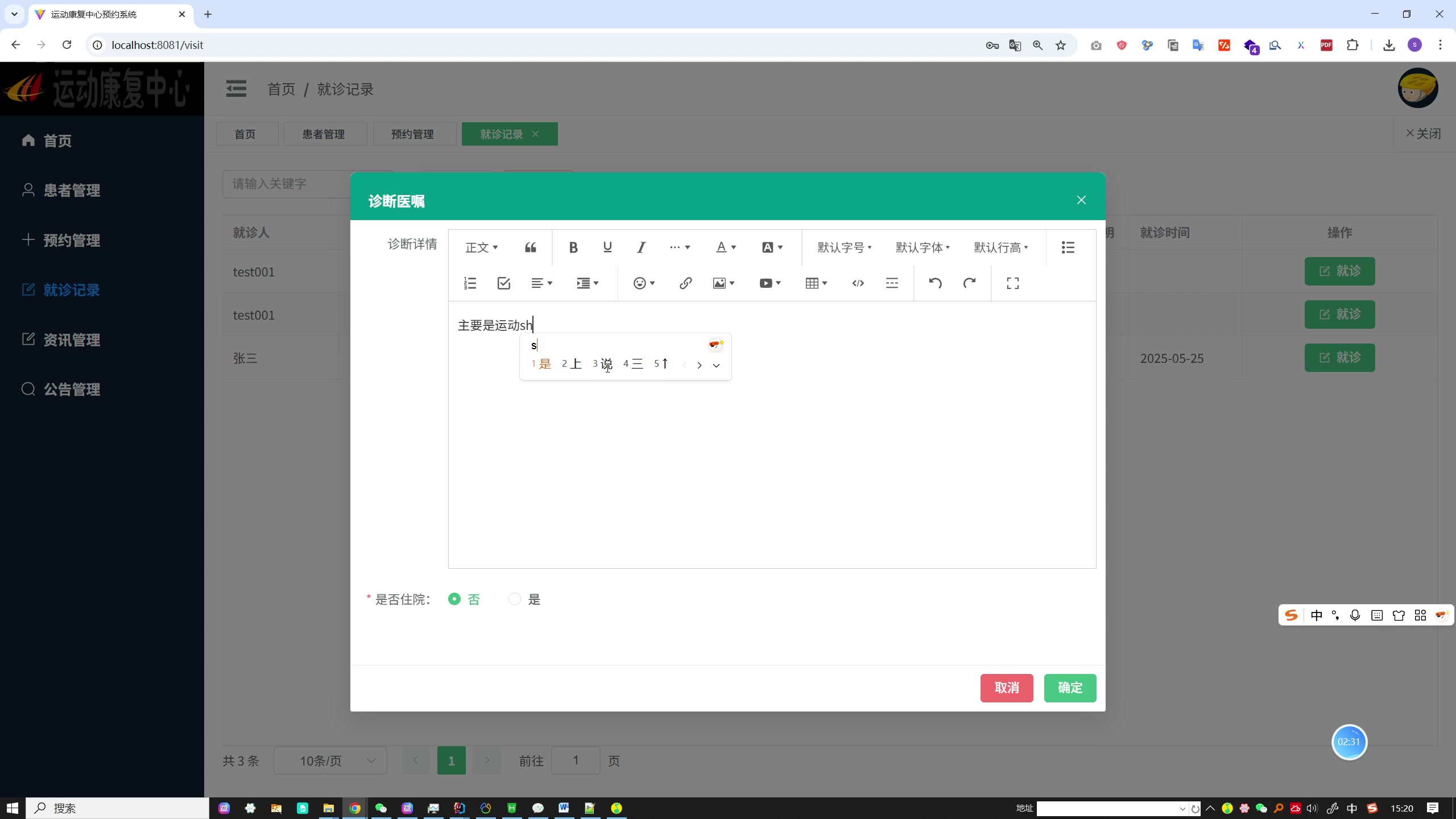Screen dimensions: 1456x819
Task: Open Windows Start menu
Action: pyautogui.click(x=13, y=808)
